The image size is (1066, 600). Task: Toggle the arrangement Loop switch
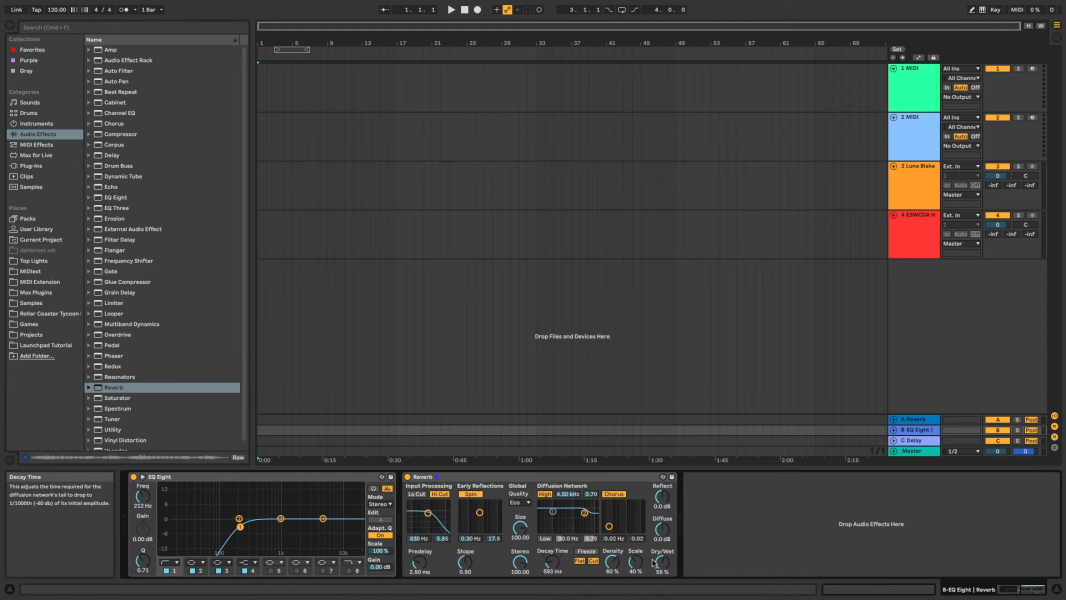(x=622, y=10)
